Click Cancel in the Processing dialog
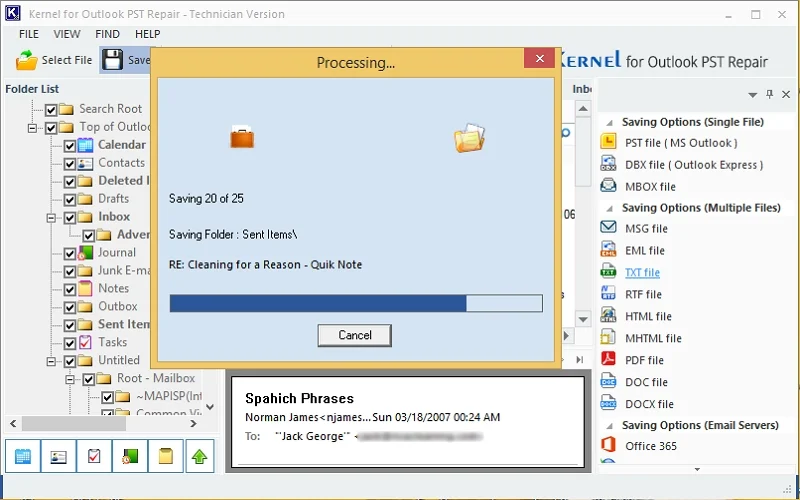800x500 pixels. pos(355,335)
